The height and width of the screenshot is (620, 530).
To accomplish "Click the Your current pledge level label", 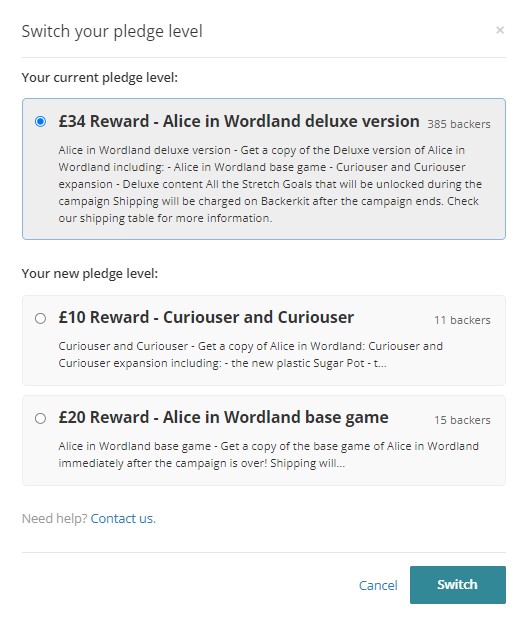I will [100, 78].
